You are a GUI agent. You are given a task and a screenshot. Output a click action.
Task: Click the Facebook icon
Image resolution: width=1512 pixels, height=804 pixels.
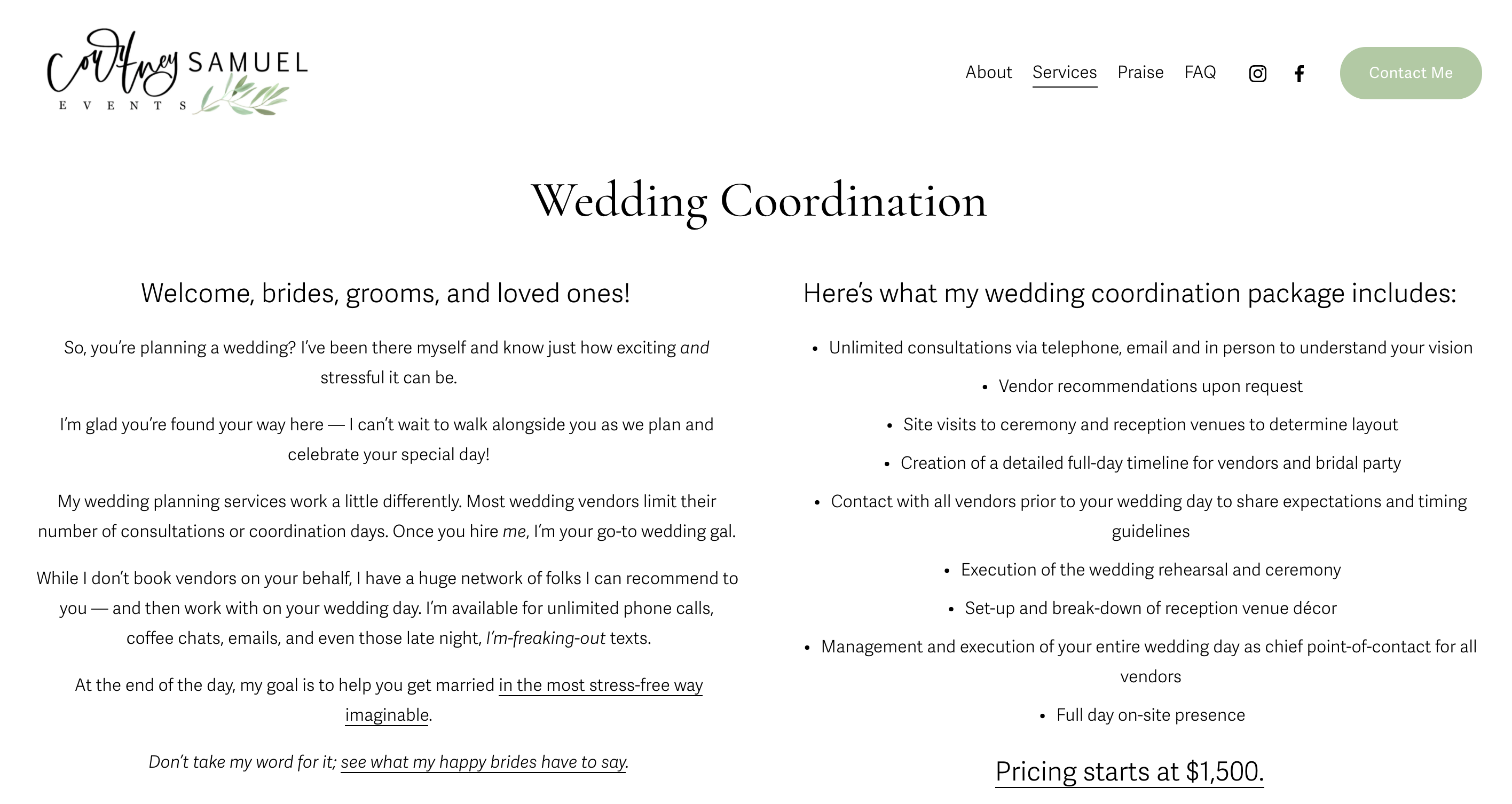coord(1301,72)
